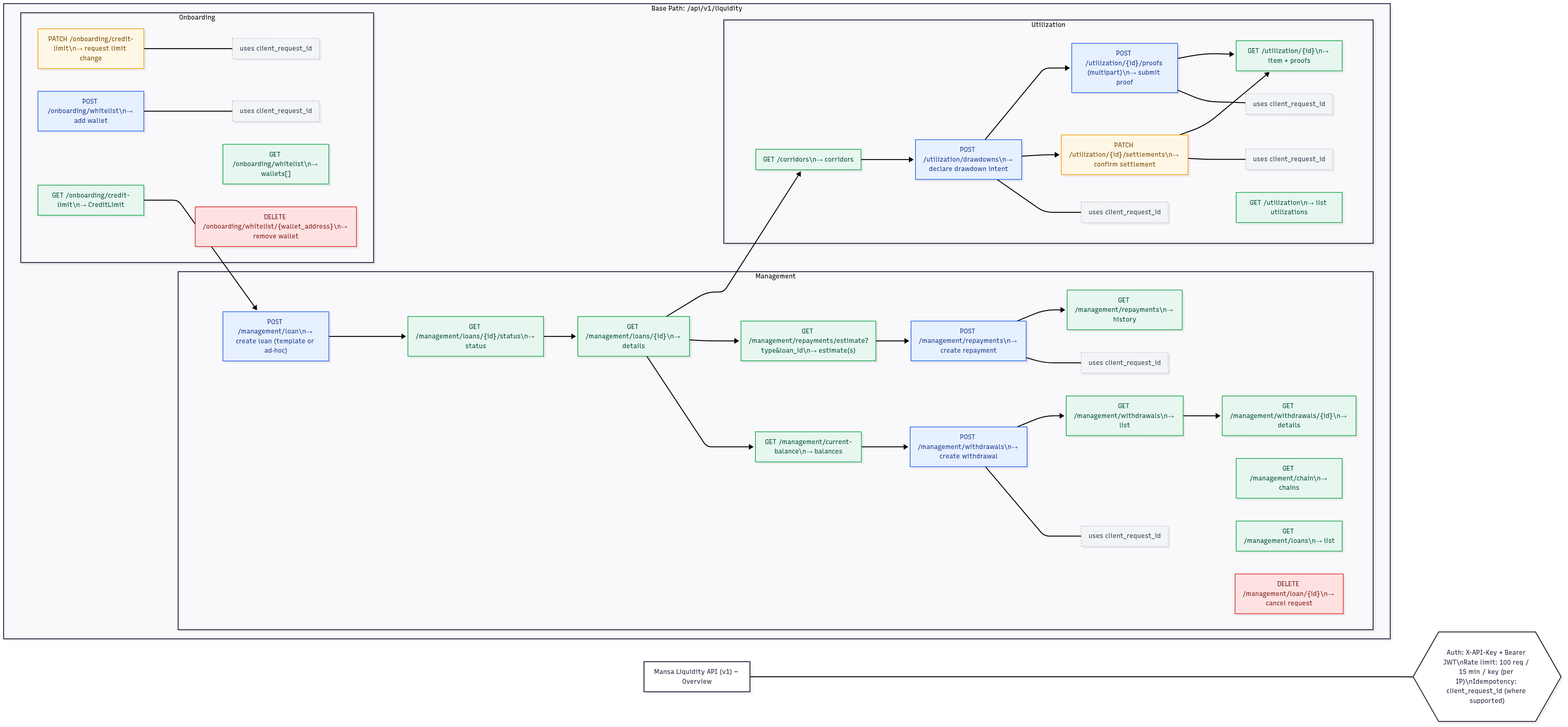Select the GET /corridors node

coord(808,159)
